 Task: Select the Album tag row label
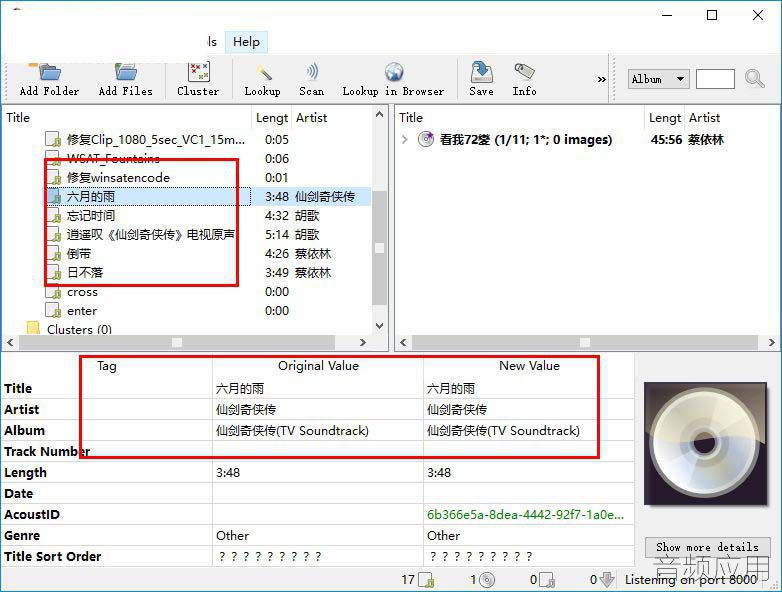[x=24, y=430]
